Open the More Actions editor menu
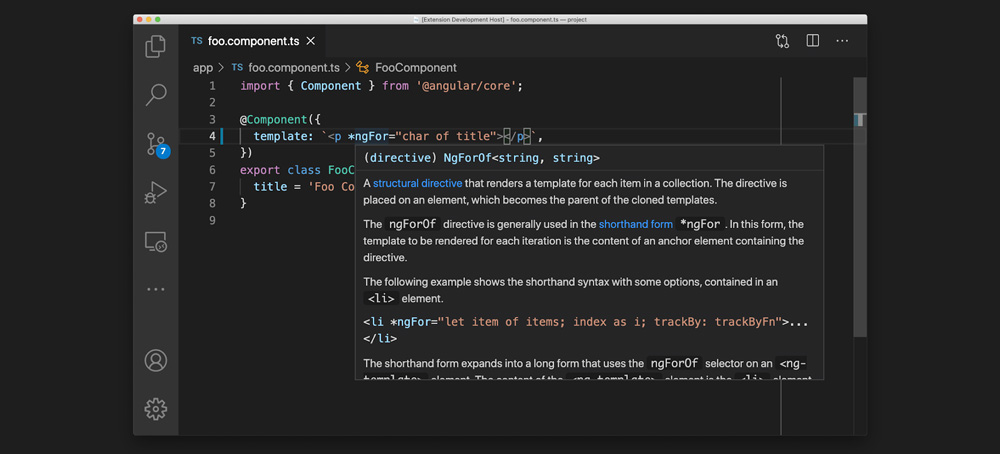Image resolution: width=1000 pixels, height=454 pixels. [x=842, y=41]
